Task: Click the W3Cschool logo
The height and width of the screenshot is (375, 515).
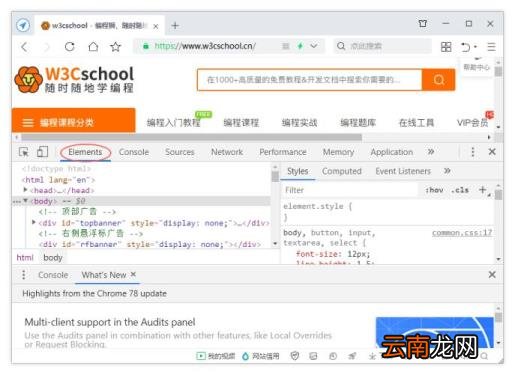Action: coord(74,80)
